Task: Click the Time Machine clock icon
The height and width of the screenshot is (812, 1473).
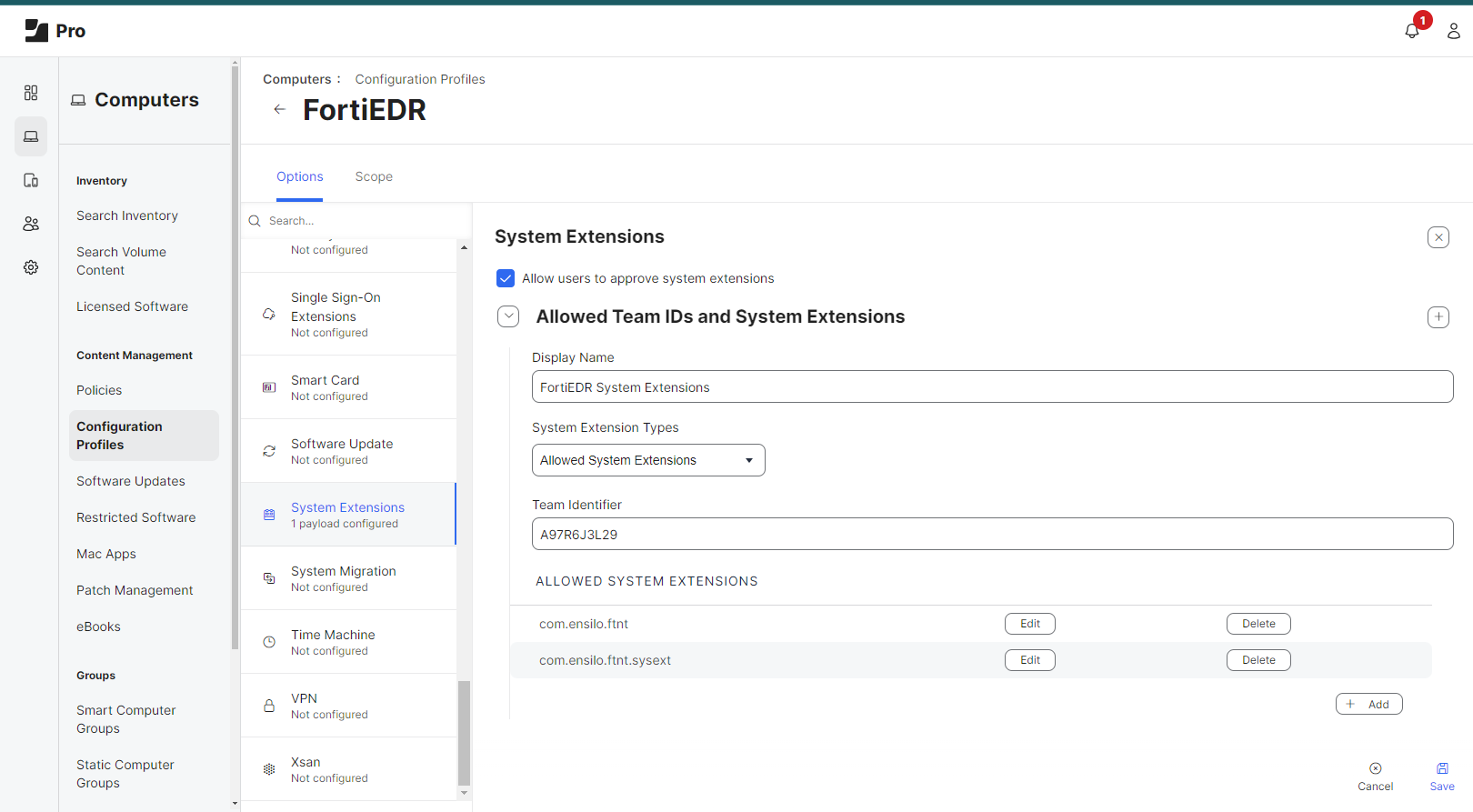Action: click(269, 642)
